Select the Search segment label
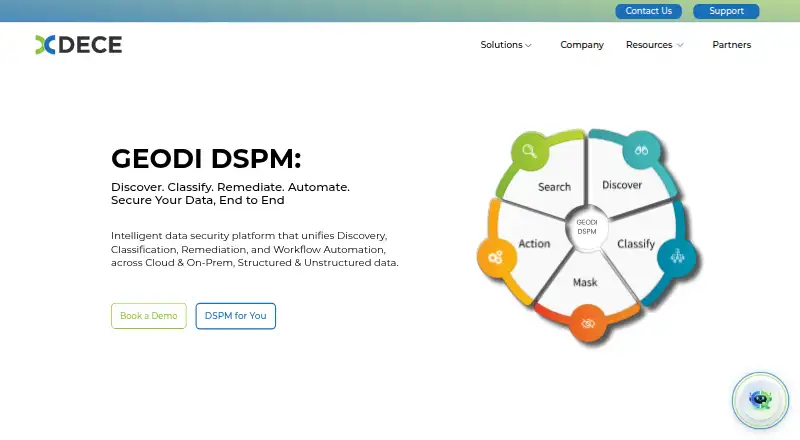 click(554, 187)
